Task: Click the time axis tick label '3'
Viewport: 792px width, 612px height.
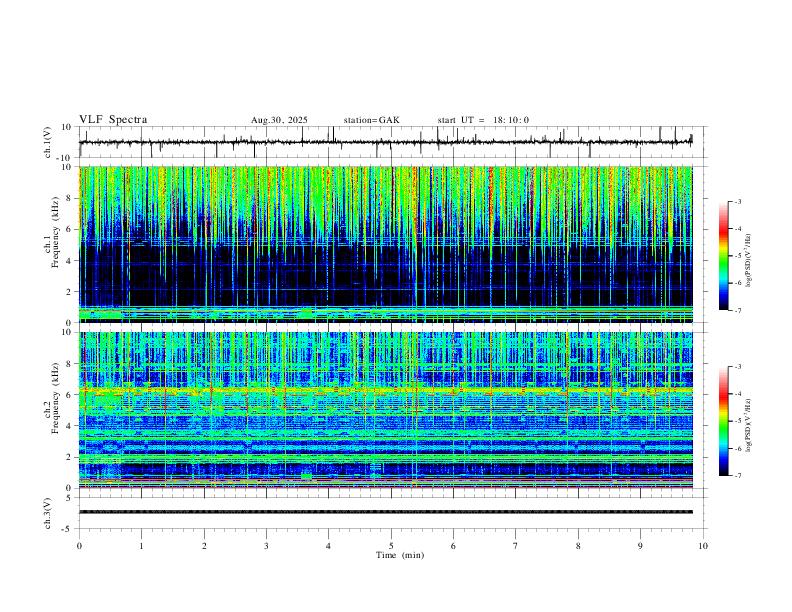Action: point(266,546)
